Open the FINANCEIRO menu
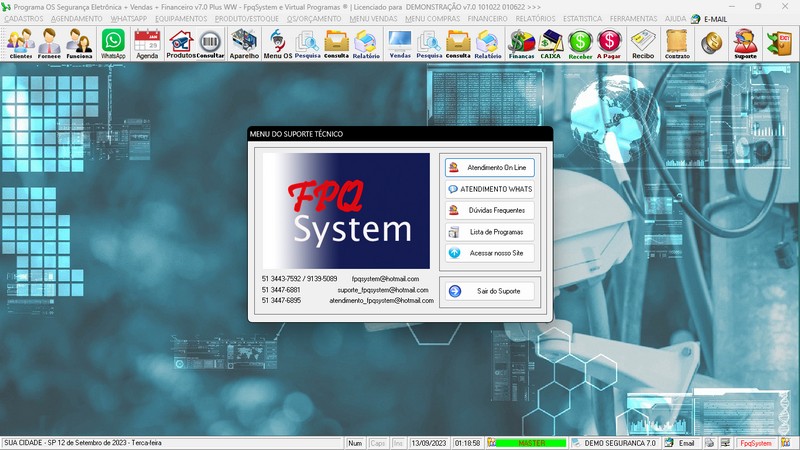 [487, 19]
